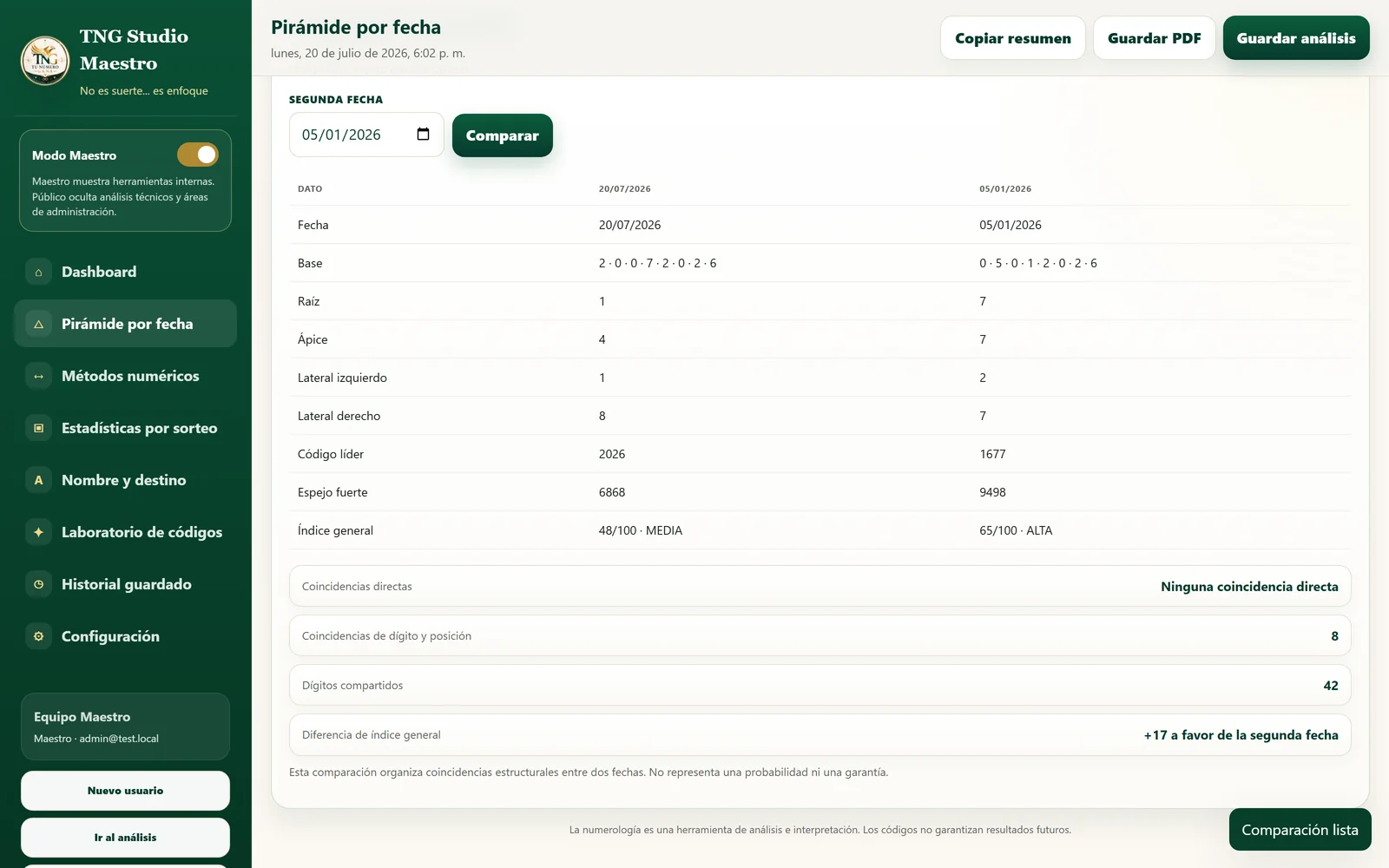Viewport: 1389px width, 868px height.
Task: Click the Comparar button
Action: [502, 135]
